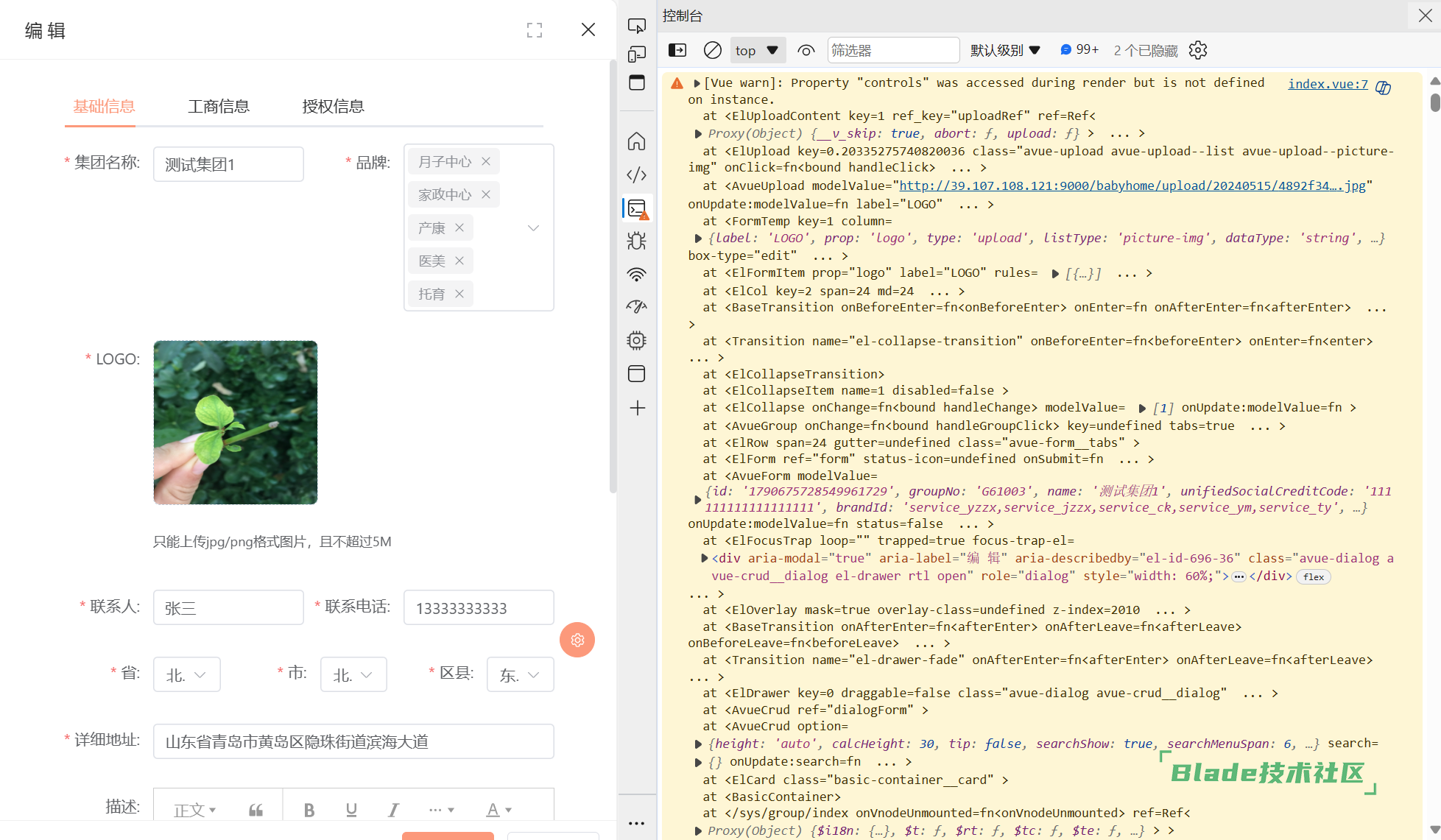Close the 编辑 dialog
This screenshot has width=1441, height=840.
[x=588, y=29]
